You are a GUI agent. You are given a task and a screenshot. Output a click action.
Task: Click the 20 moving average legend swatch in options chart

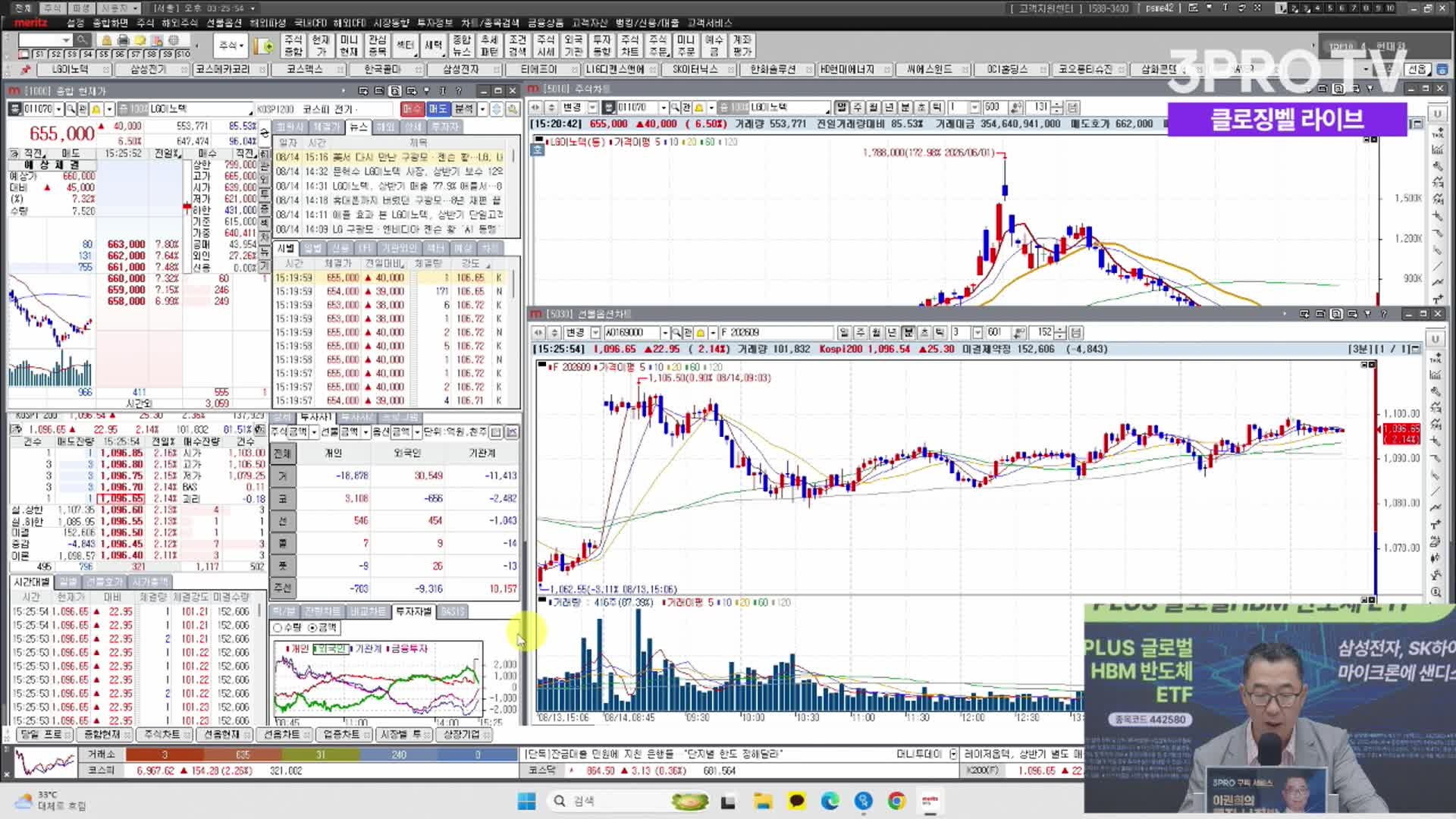tap(670, 367)
